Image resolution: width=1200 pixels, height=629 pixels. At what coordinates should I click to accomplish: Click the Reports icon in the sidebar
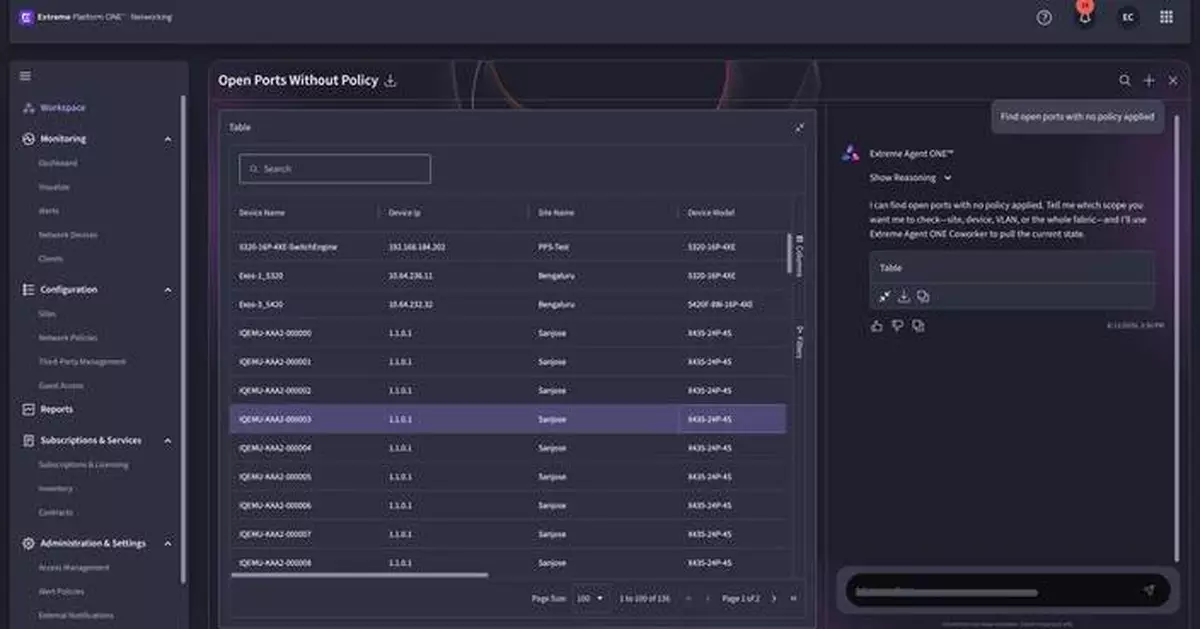point(28,409)
